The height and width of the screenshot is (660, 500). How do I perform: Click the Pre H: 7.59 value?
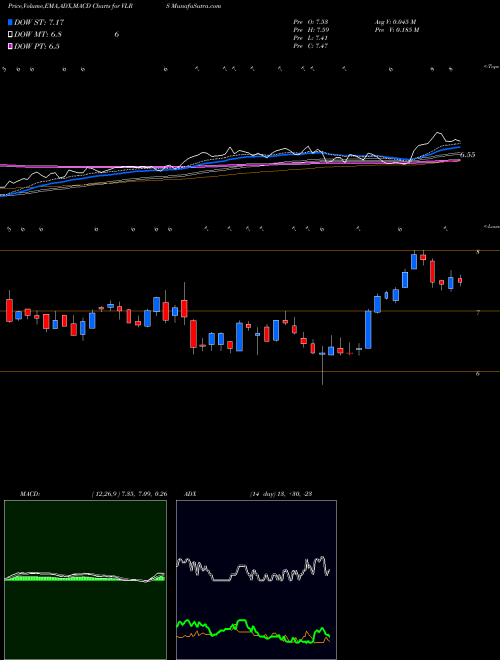coord(311,30)
